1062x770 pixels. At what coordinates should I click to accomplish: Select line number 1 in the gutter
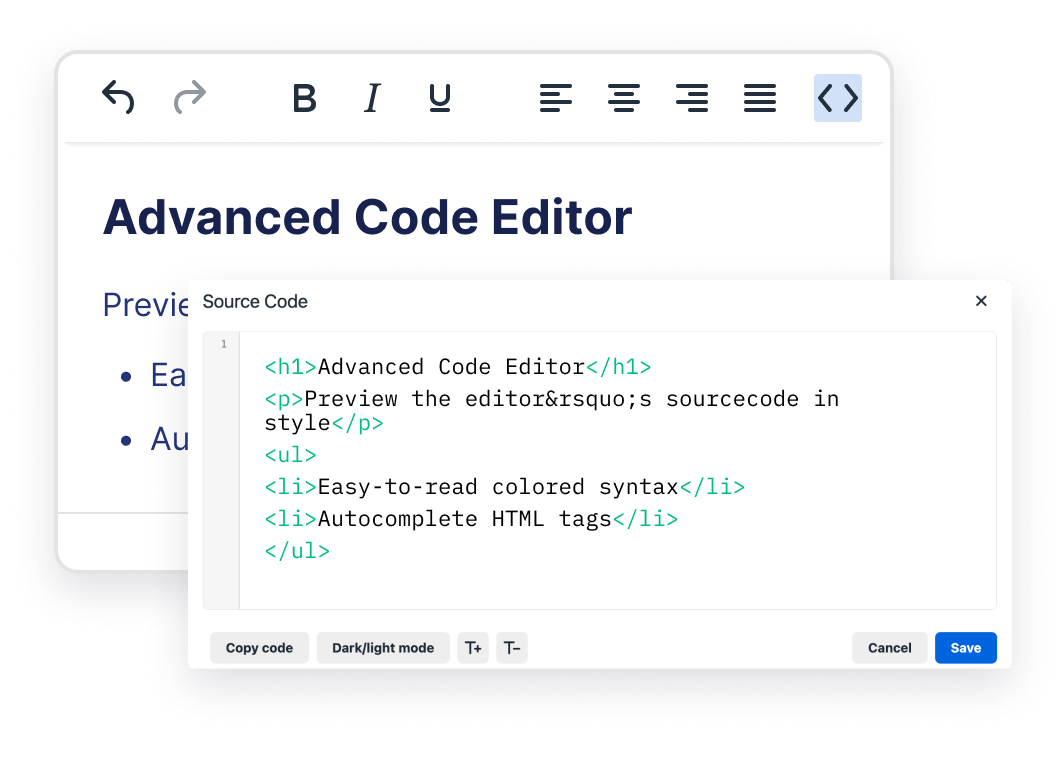click(222, 344)
